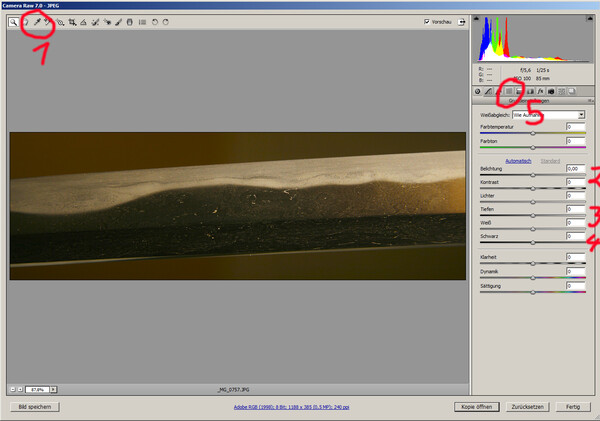This screenshot has height=421, width=600.
Task: Click the zoom percentage field
Action: (x=38, y=389)
